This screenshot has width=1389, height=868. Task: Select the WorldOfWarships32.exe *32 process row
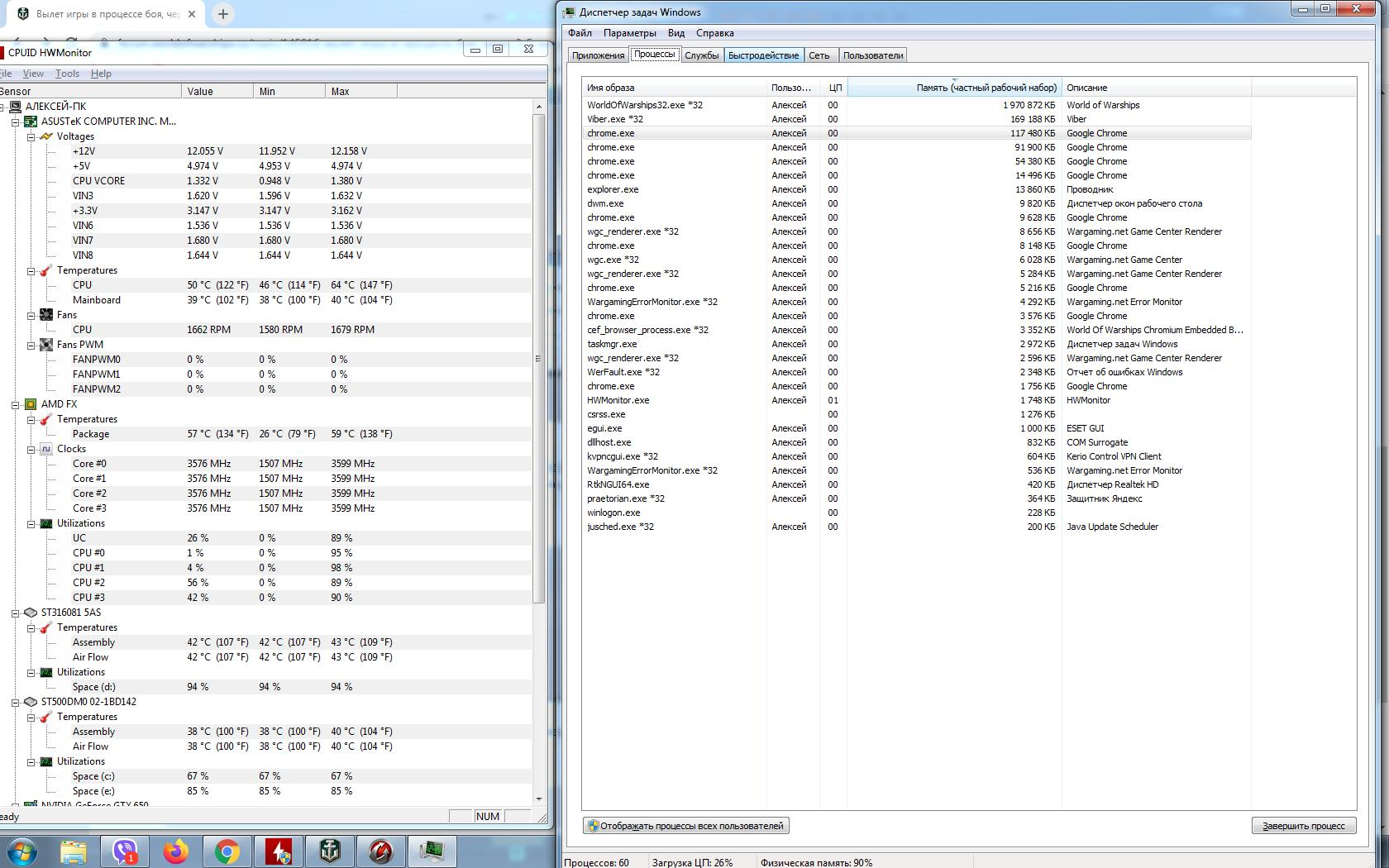coord(916,105)
